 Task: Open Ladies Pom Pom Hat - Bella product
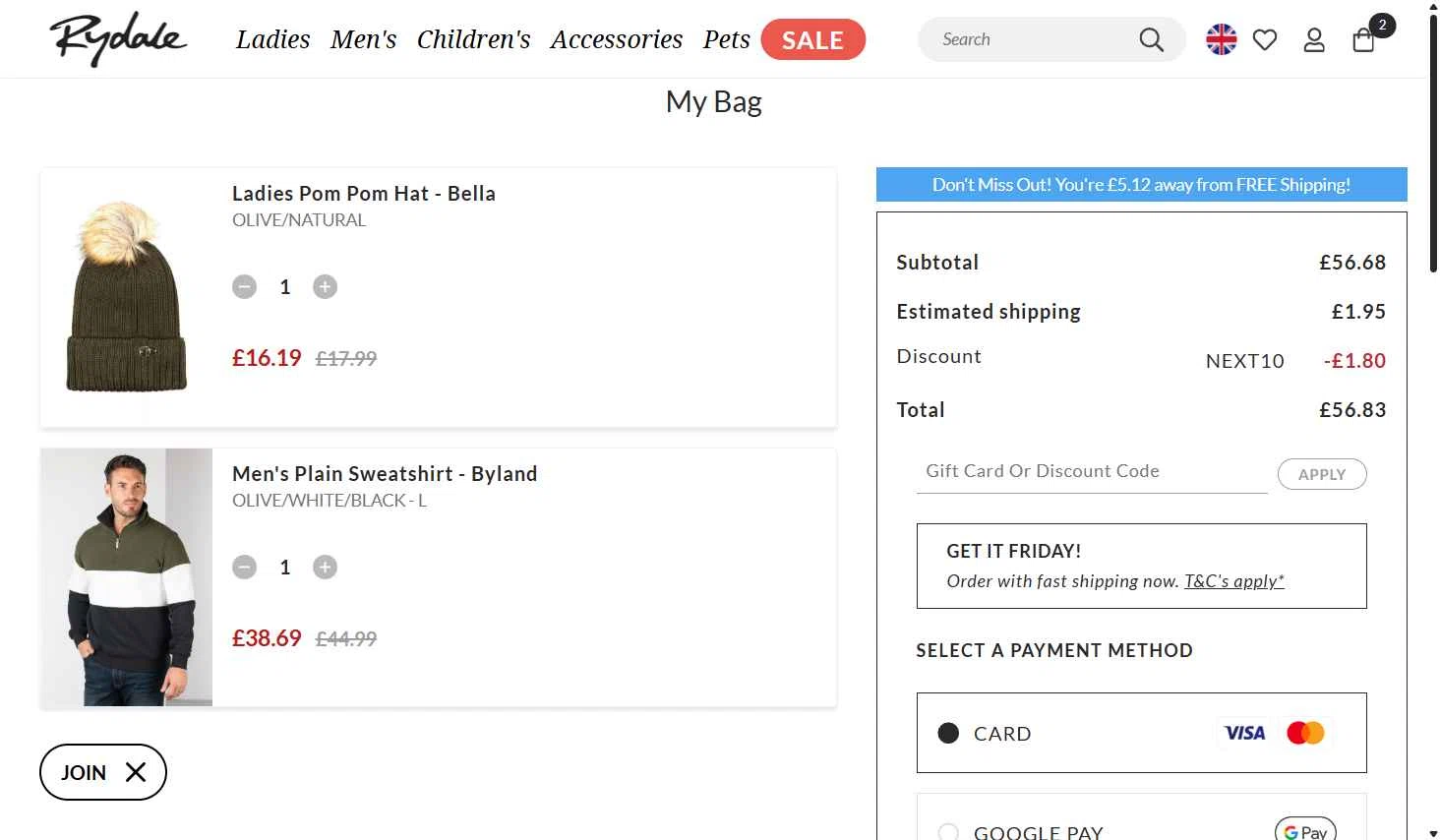363,194
